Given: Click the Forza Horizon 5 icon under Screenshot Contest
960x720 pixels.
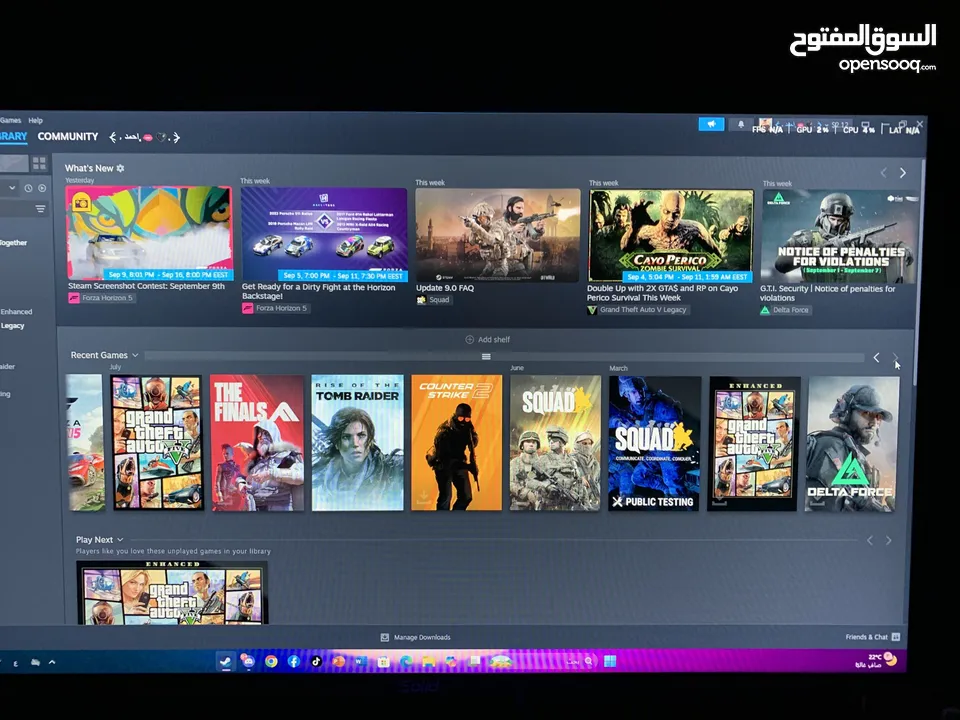Looking at the screenshot, I should 74,298.
